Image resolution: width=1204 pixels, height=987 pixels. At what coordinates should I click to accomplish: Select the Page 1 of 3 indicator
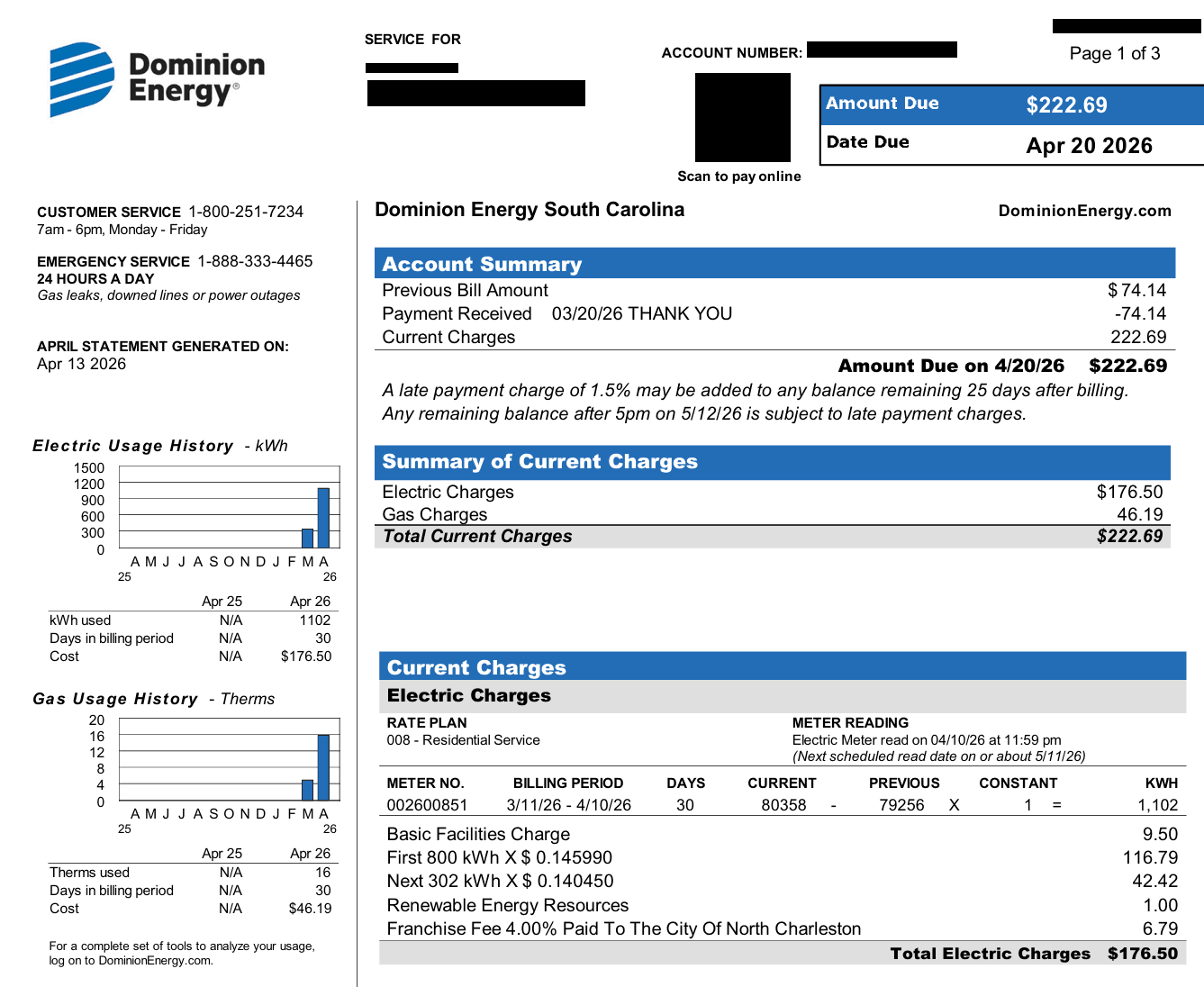(x=1115, y=53)
